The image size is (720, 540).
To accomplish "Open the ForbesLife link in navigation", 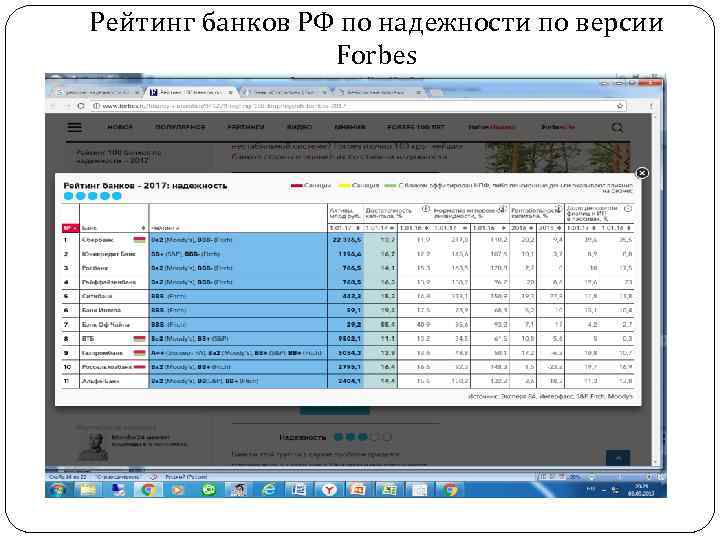I will click(557, 127).
